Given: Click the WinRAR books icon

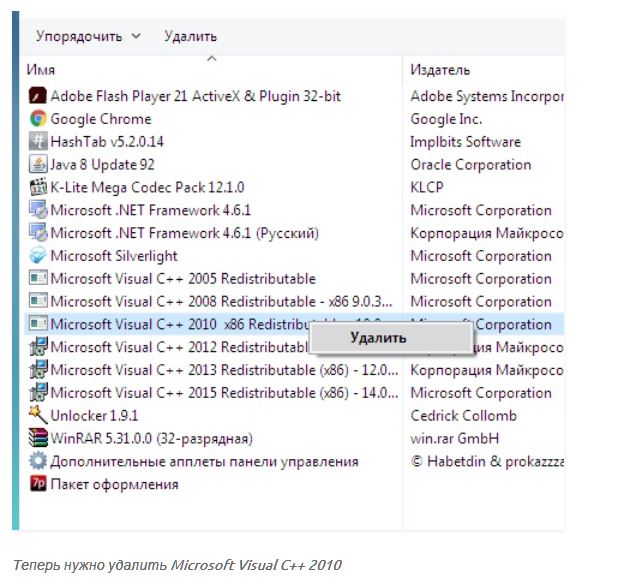Looking at the screenshot, I should pos(38,438).
